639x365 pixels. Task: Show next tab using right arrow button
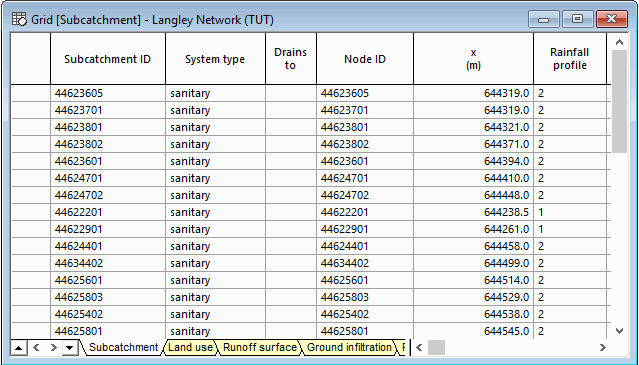click(53, 347)
